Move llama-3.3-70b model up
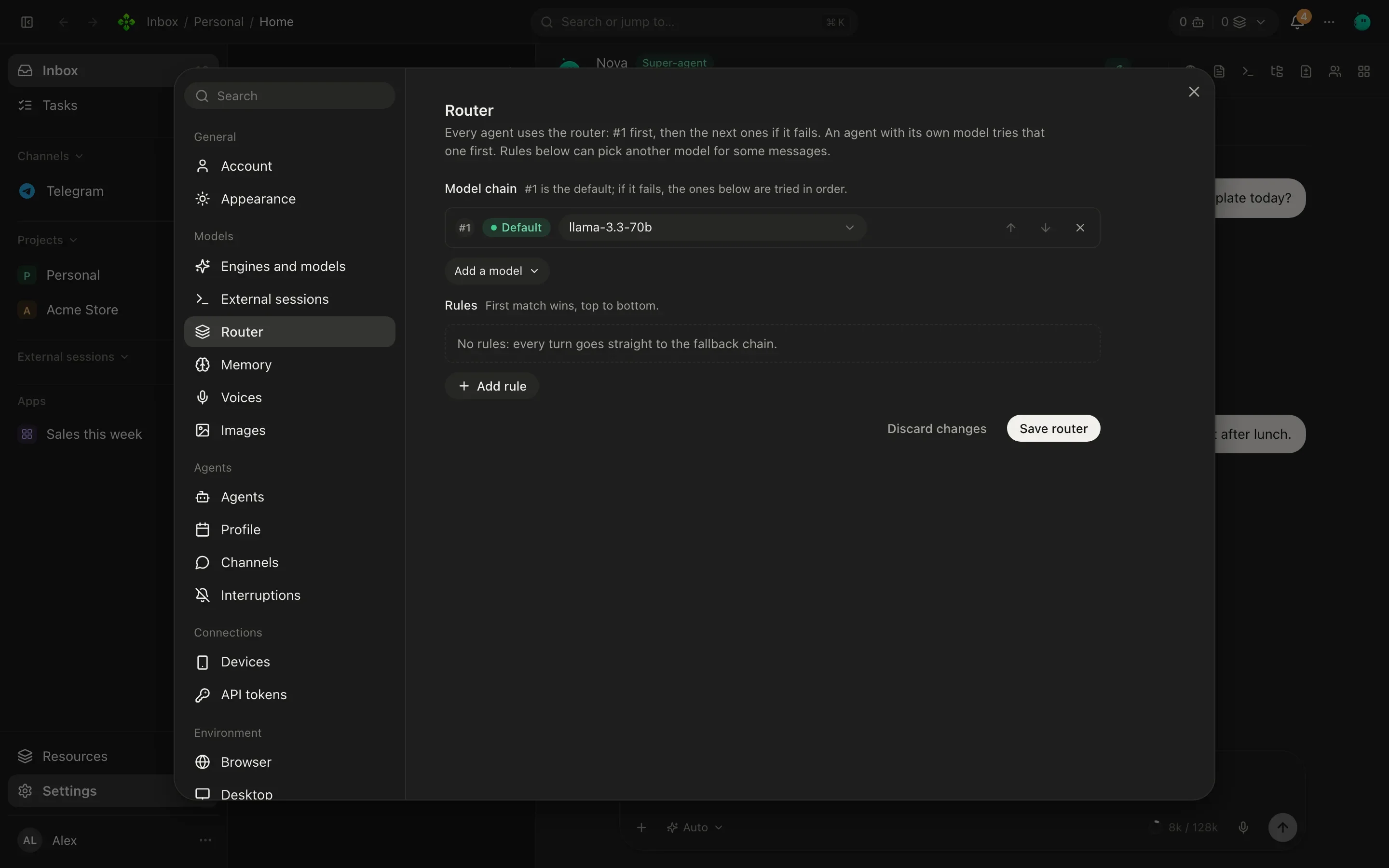 tap(1011, 227)
